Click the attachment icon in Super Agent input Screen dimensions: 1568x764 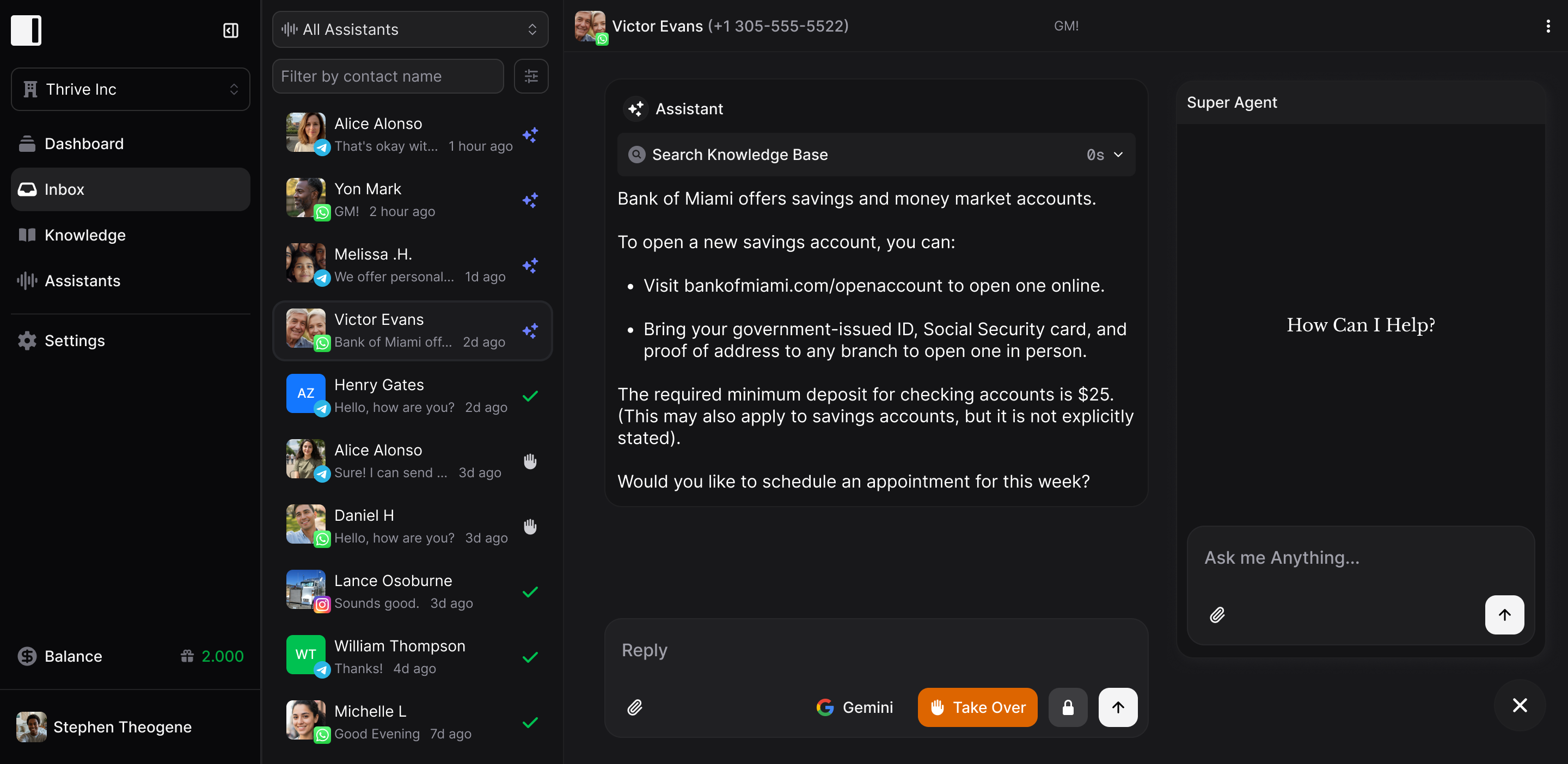(1217, 614)
